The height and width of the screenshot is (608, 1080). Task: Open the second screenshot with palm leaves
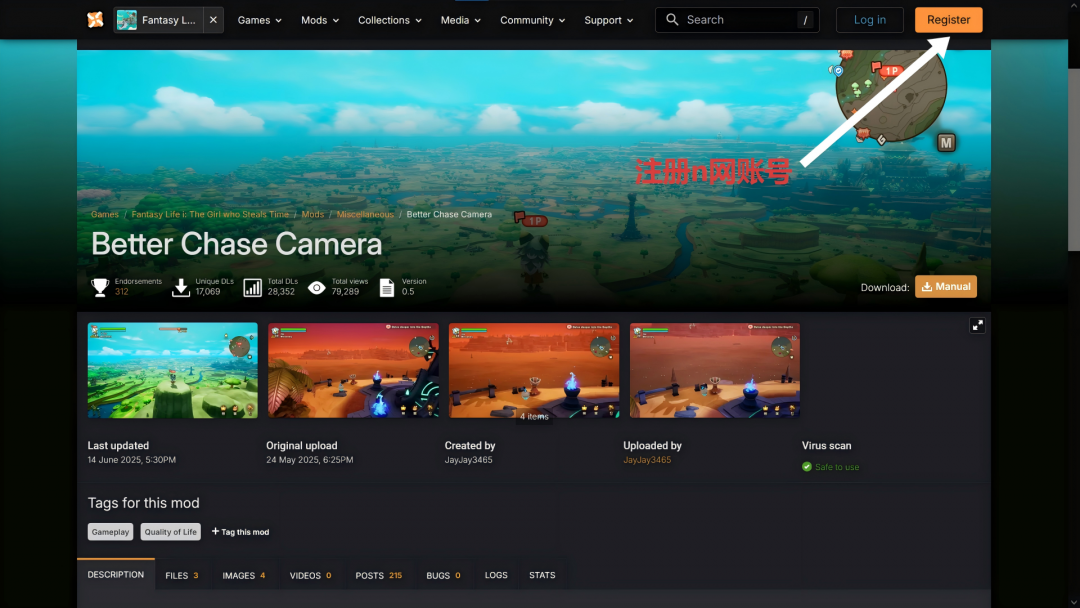pyautogui.click(x=353, y=370)
